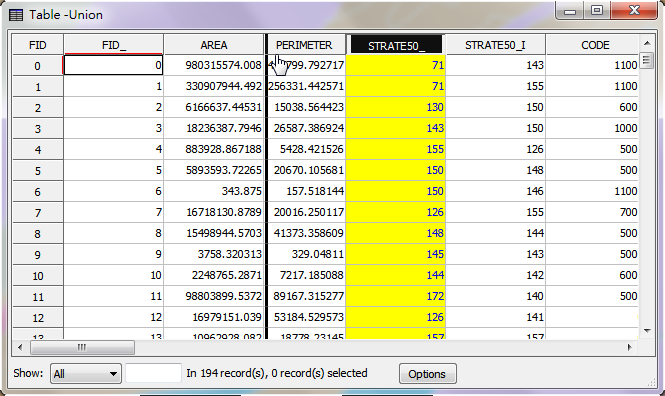Click STRATE50_ cell 145 in row 9
Image resolution: width=665 pixels, height=396 pixels.
point(396,254)
